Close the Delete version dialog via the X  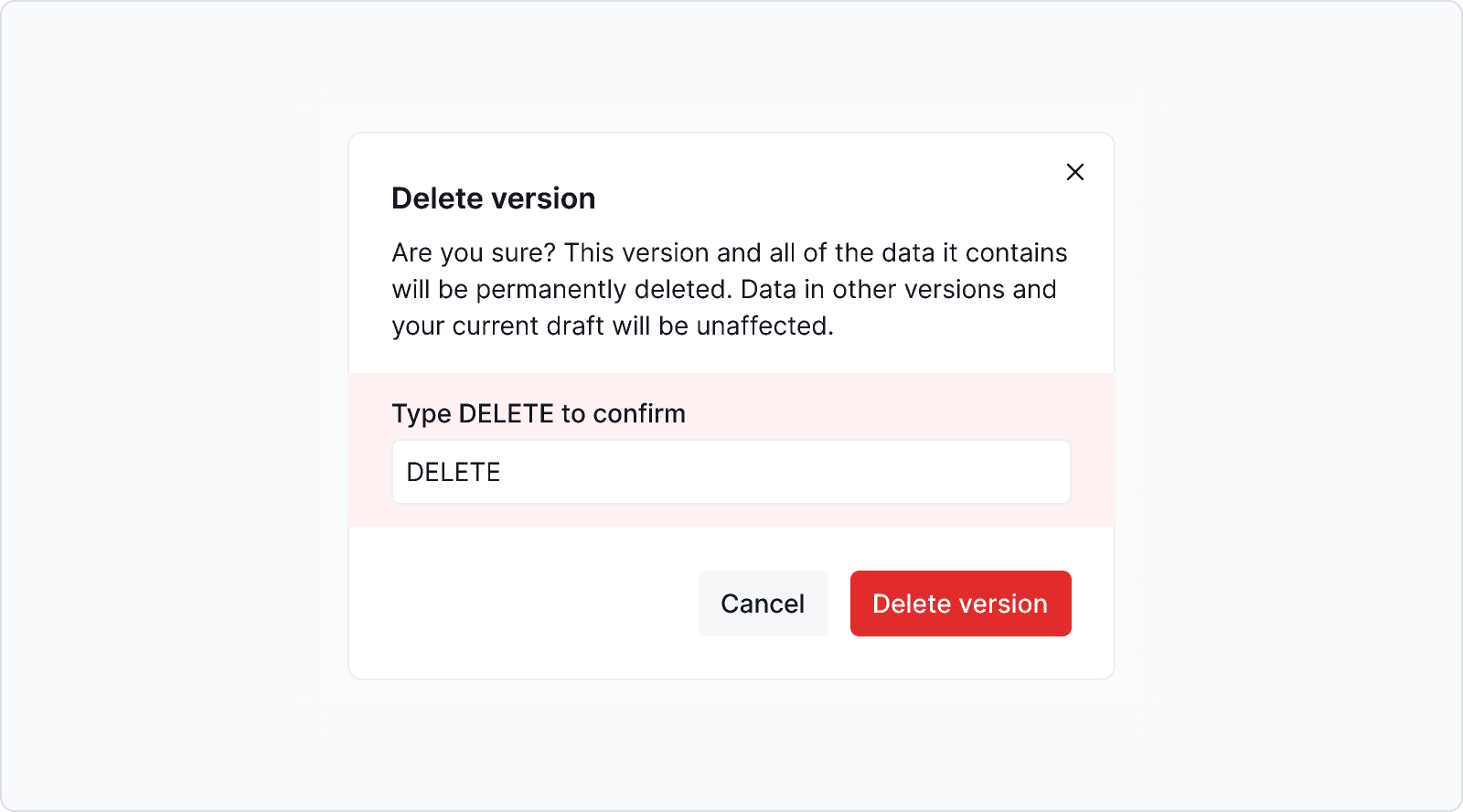tap(1074, 172)
